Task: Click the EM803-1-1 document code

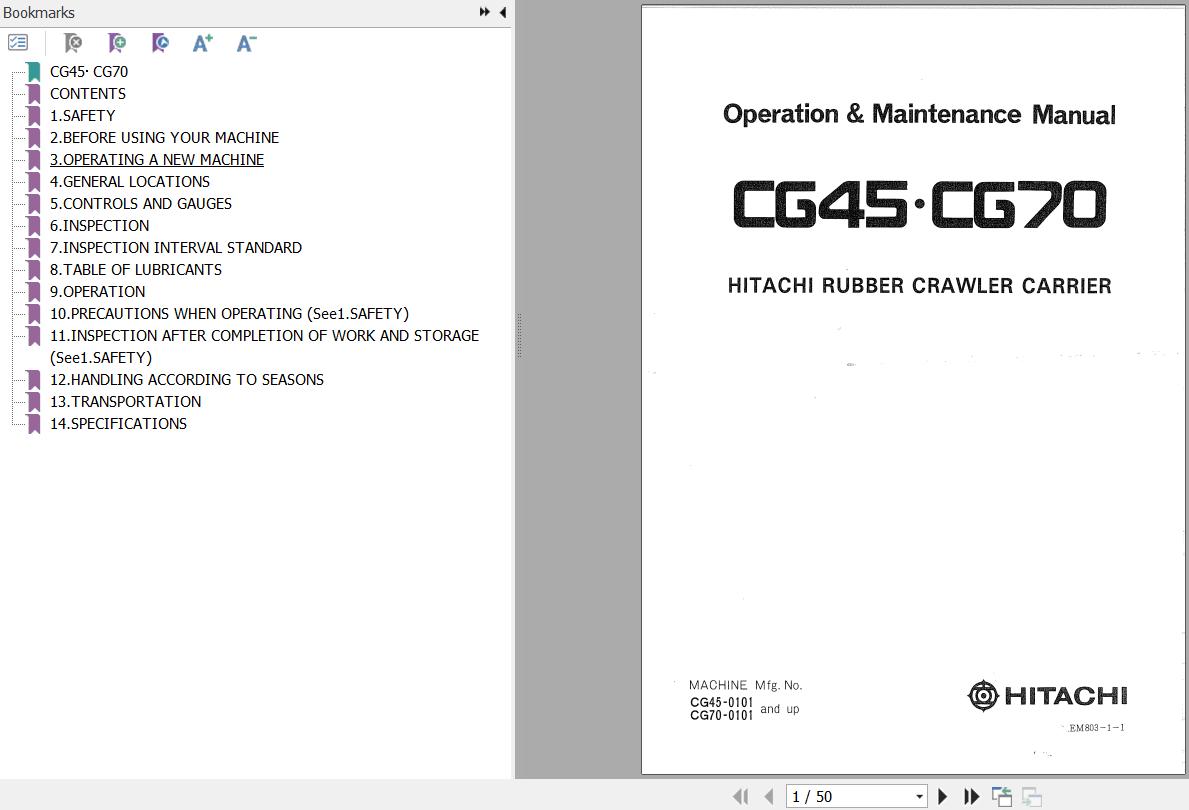Action: tap(1096, 728)
